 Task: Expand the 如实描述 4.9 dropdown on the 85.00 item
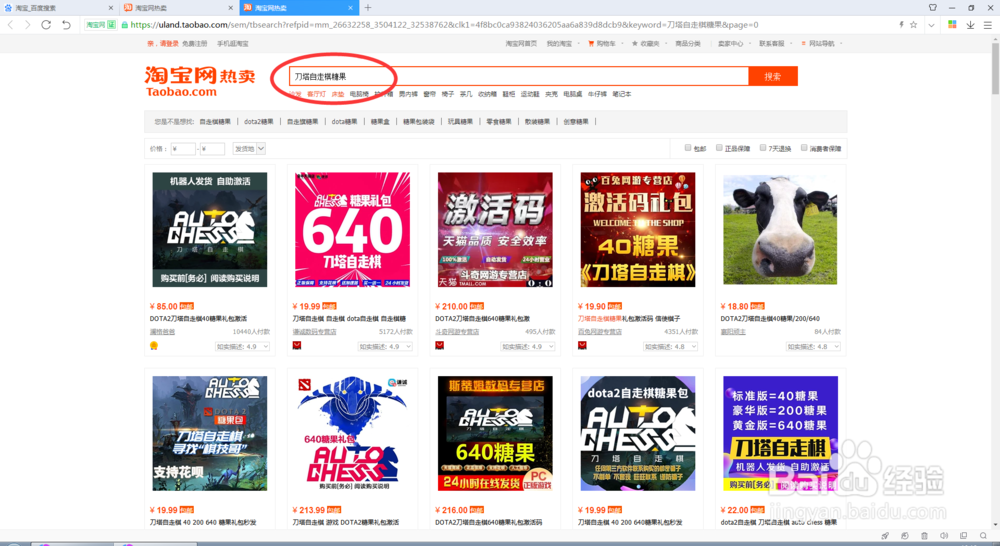(242, 346)
